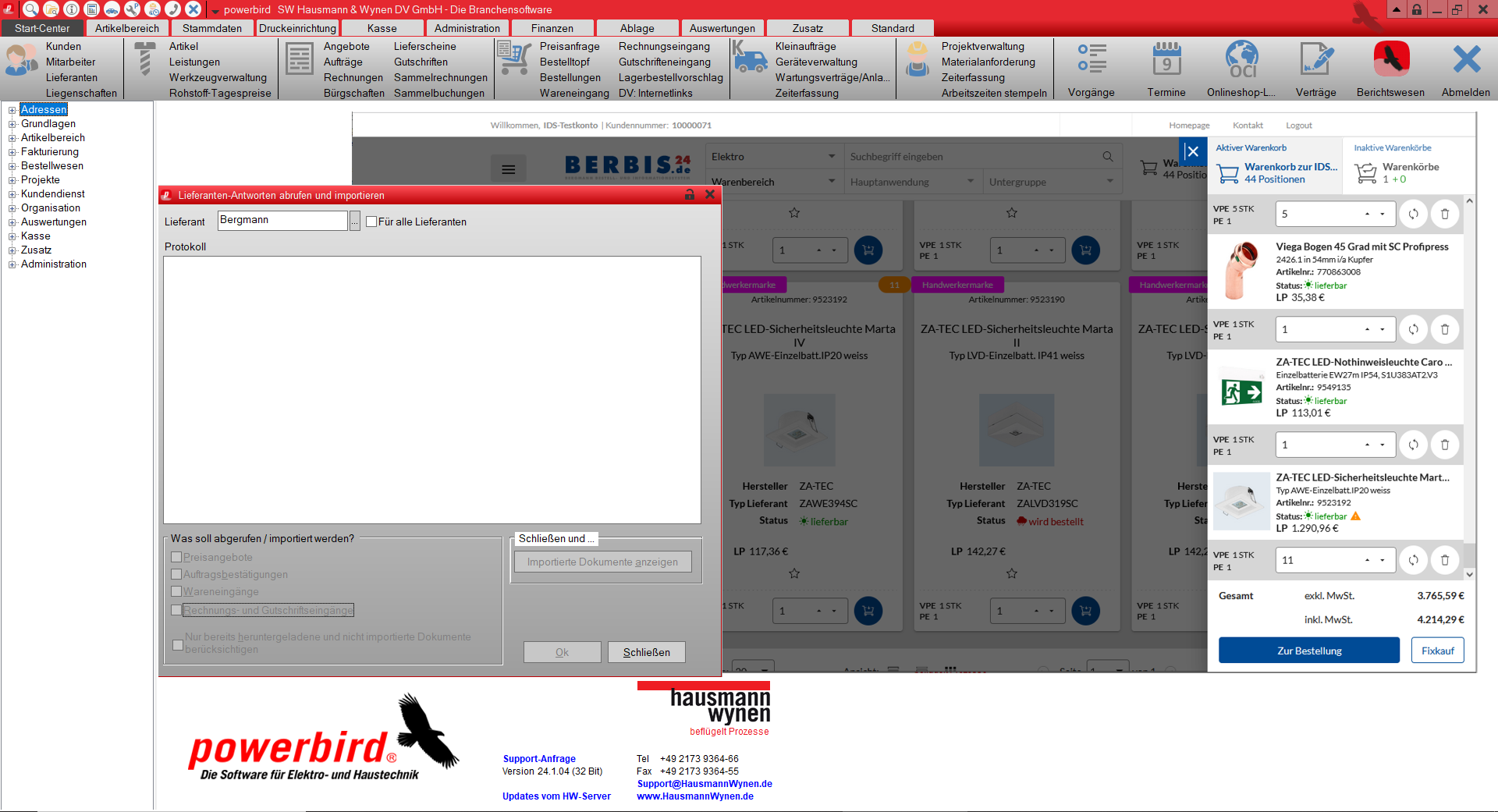Expand the Kundendienst tree node
Screen dimensions: 1498x812
coord(12,194)
